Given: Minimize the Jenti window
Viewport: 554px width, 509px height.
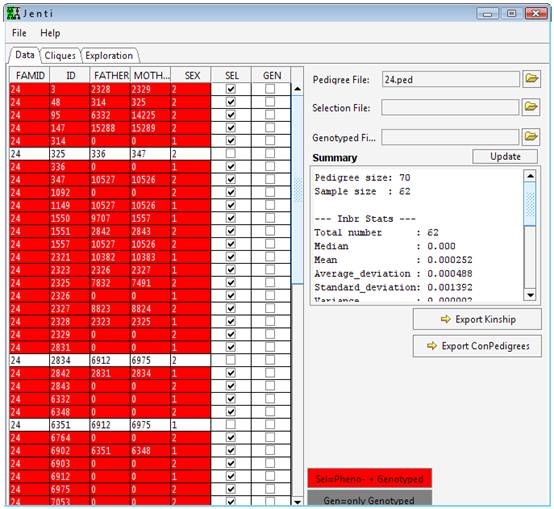Looking at the screenshot, I should [488, 13].
